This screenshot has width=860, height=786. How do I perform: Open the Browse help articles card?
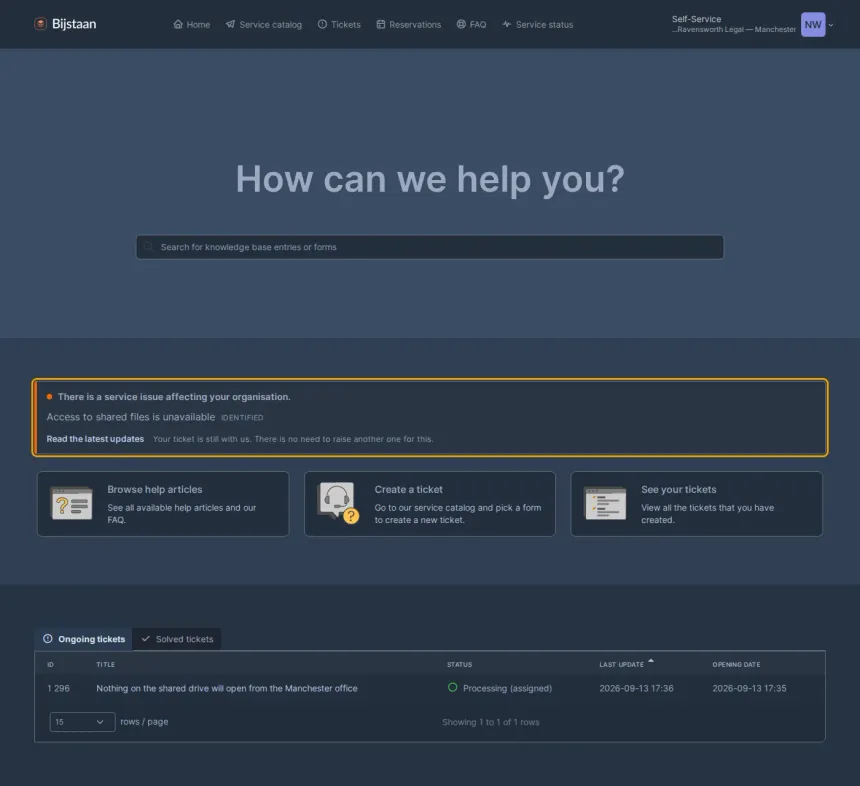click(x=163, y=504)
